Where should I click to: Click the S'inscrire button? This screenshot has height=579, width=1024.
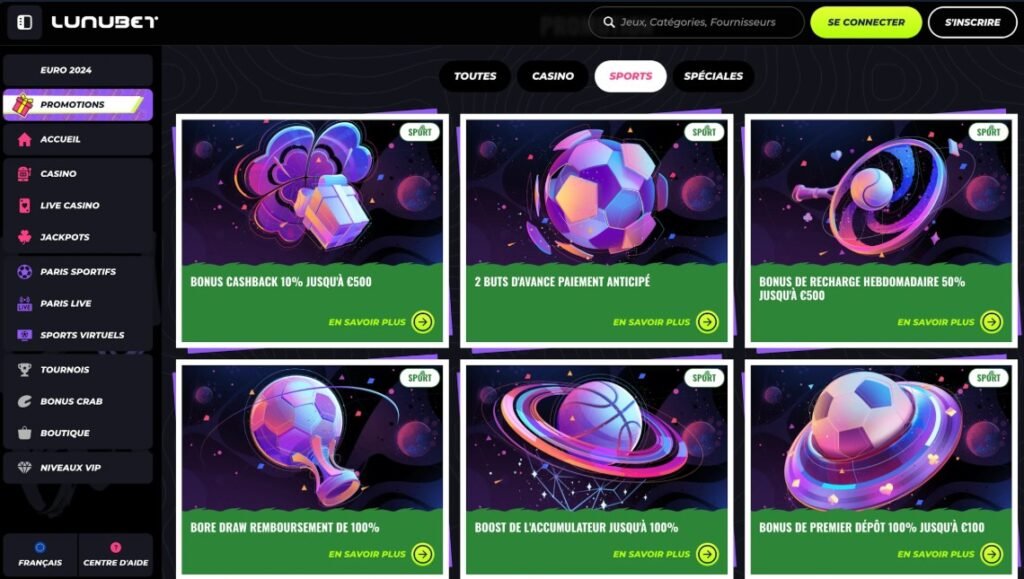(x=972, y=22)
